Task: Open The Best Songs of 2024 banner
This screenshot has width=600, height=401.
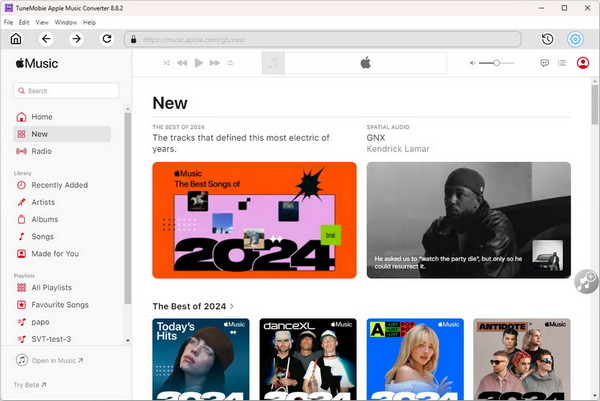Action: click(254, 220)
